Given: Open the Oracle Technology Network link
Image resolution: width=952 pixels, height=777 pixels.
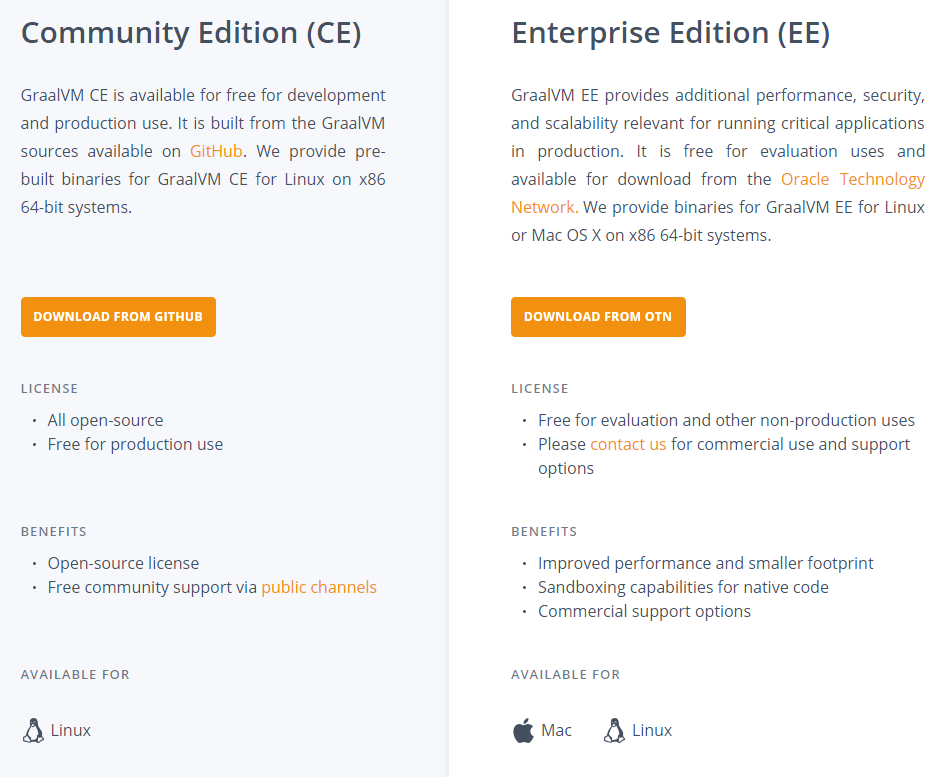Looking at the screenshot, I should (x=718, y=193).
